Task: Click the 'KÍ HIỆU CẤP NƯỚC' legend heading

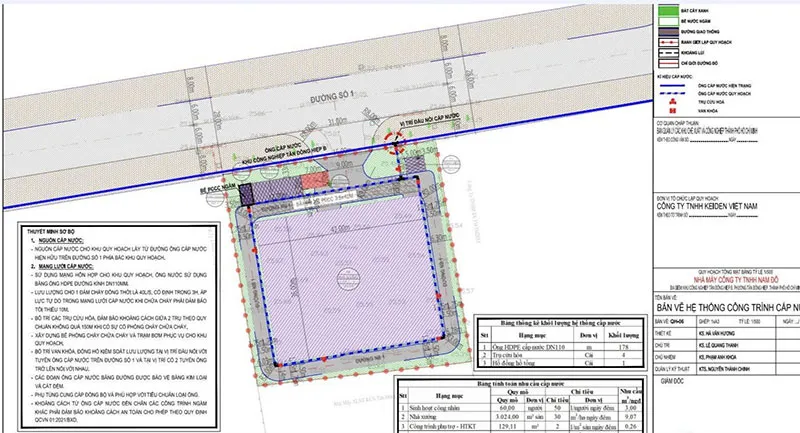Action: (674, 77)
